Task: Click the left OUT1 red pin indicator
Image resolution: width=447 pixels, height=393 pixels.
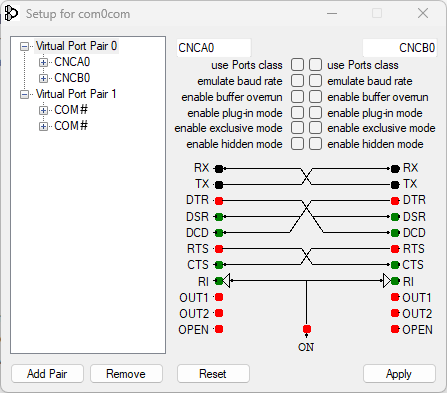Action: coord(219,297)
